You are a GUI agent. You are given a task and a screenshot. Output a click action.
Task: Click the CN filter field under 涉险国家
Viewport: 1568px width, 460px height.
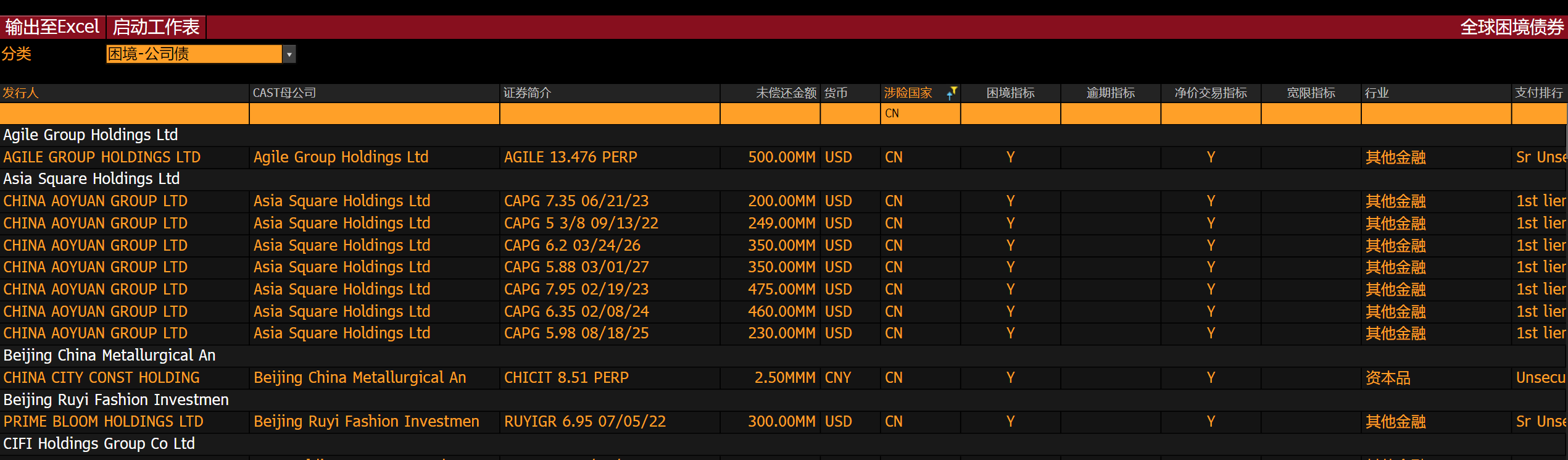919,114
